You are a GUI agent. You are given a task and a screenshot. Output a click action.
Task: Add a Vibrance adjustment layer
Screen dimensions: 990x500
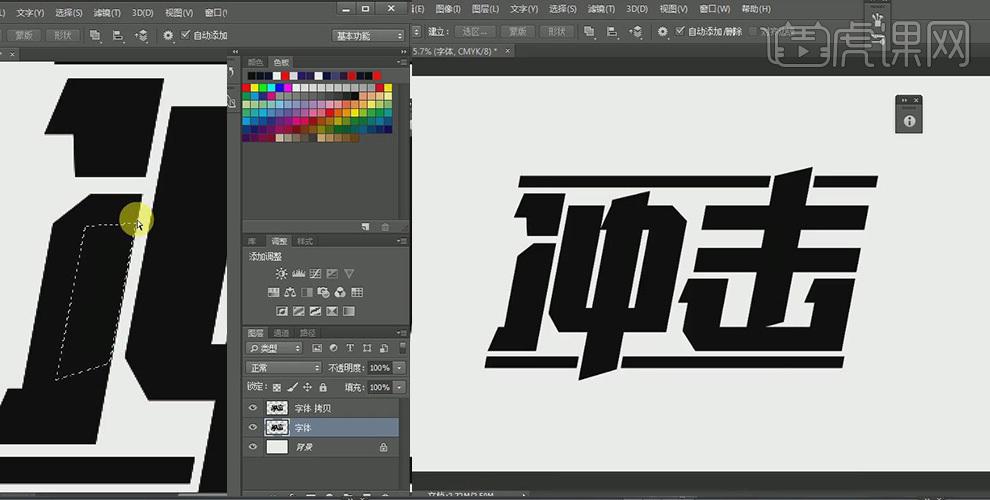349,274
